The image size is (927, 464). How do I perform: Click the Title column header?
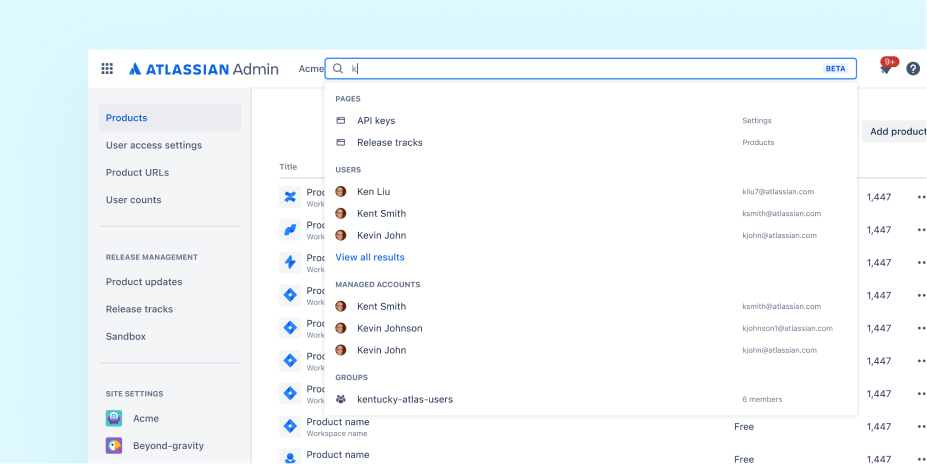click(x=288, y=167)
